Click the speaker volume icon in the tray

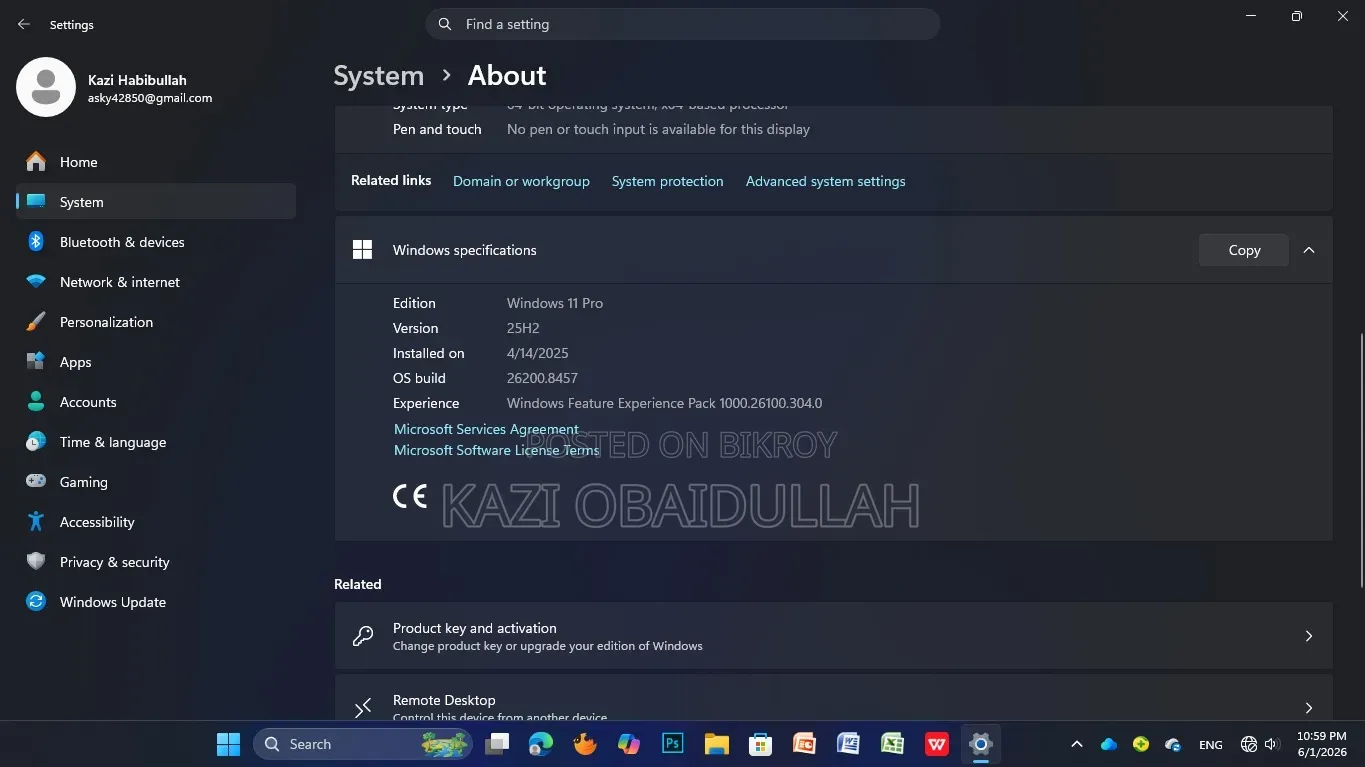pos(1272,744)
